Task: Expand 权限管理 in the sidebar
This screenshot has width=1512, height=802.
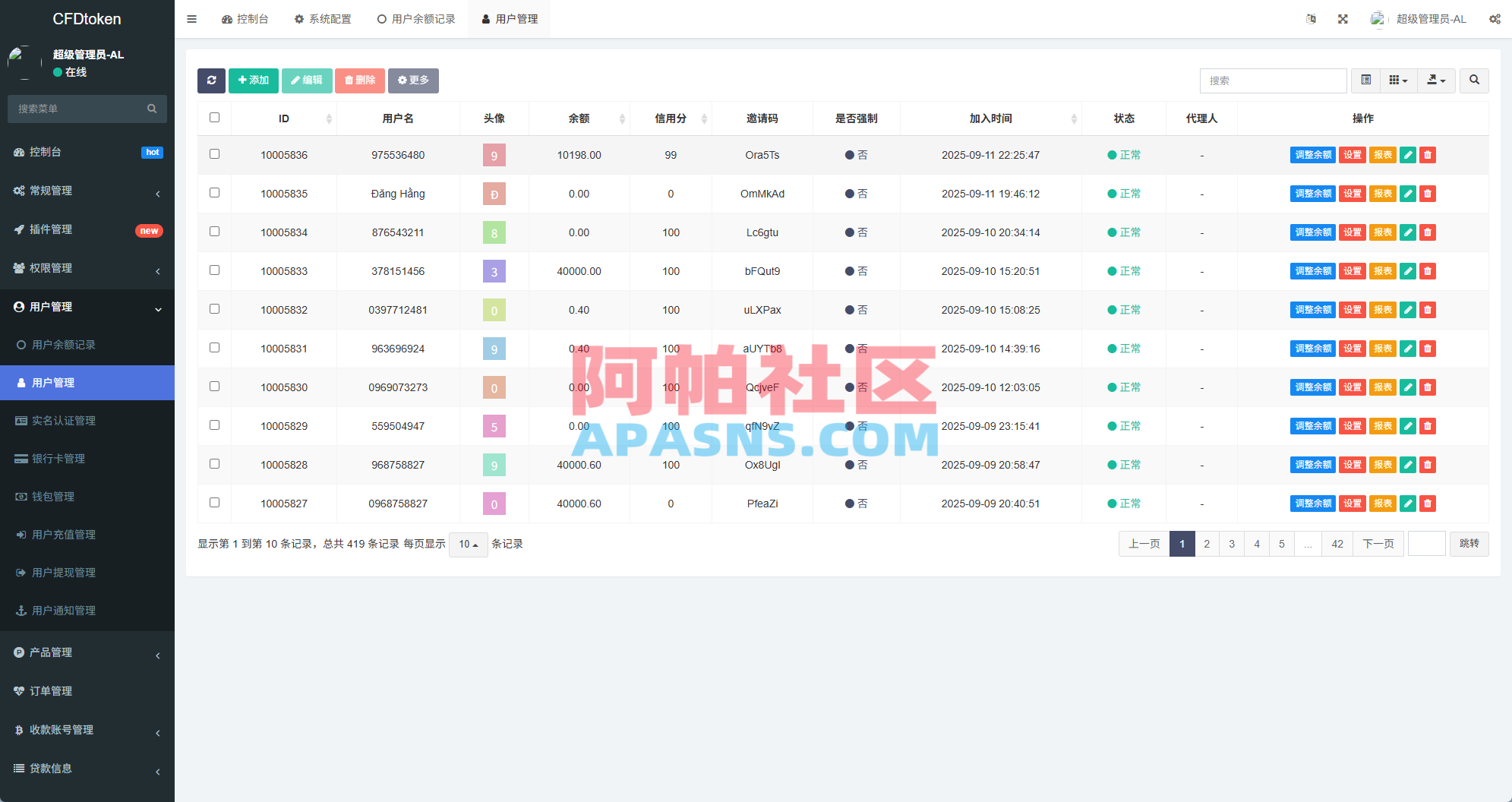Action: [87, 268]
